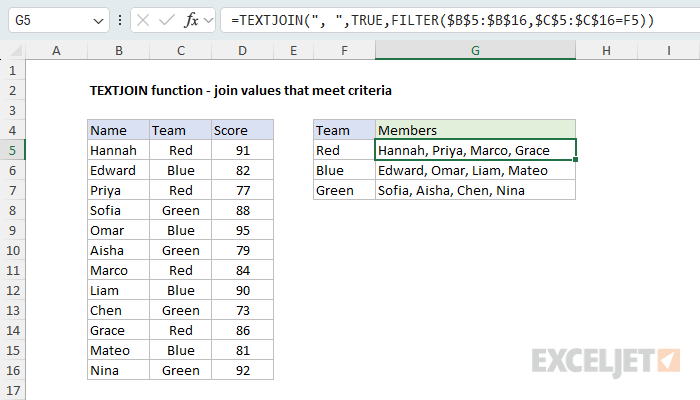Click the cell containing 'Liam'
Viewport: 700px width, 400px height.
click(118, 291)
